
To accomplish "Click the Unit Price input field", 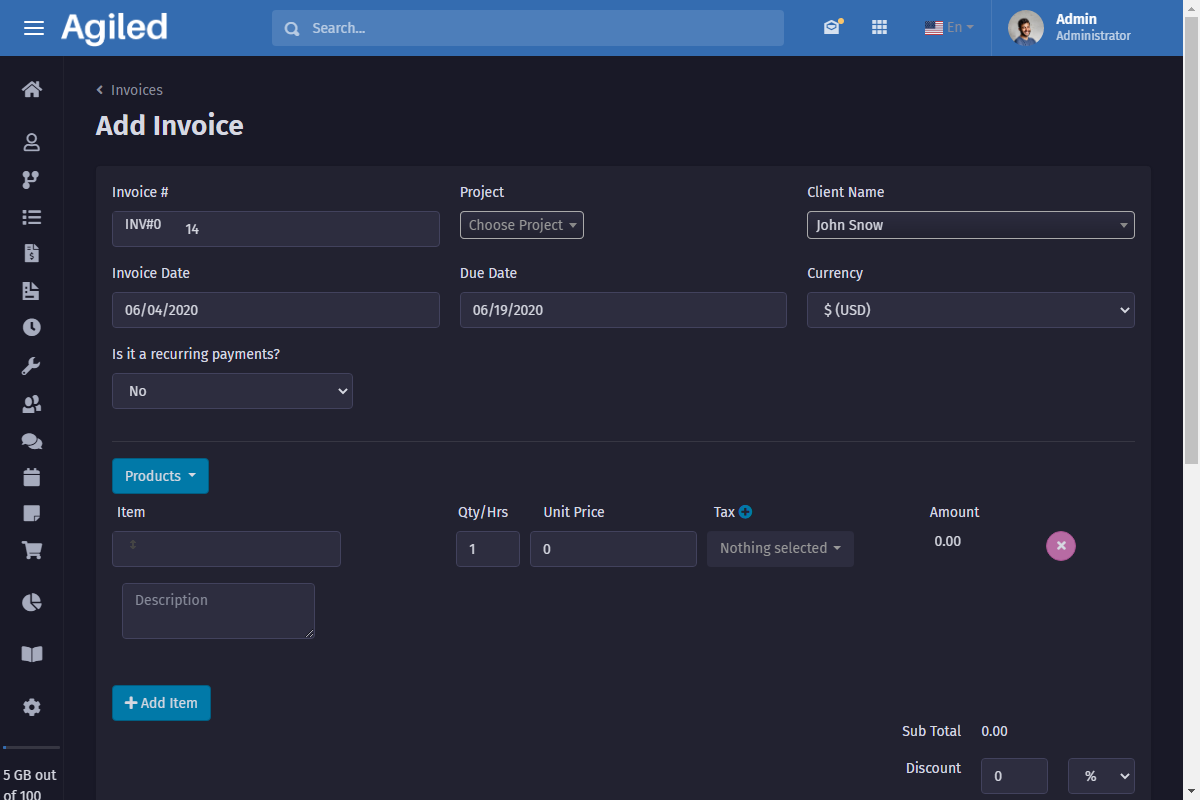I will [612, 549].
